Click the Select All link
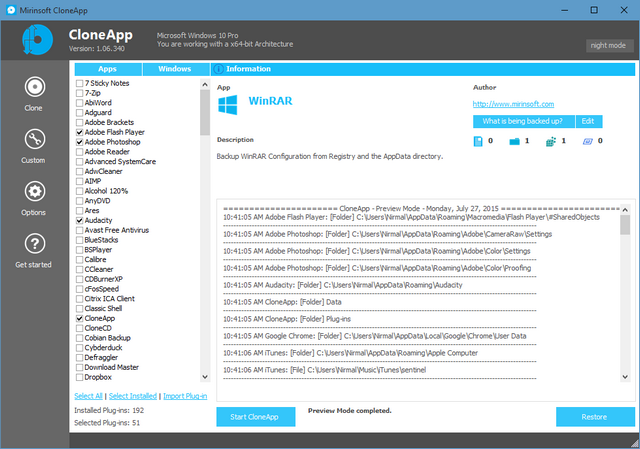This screenshot has width=640, height=449. click(88, 396)
